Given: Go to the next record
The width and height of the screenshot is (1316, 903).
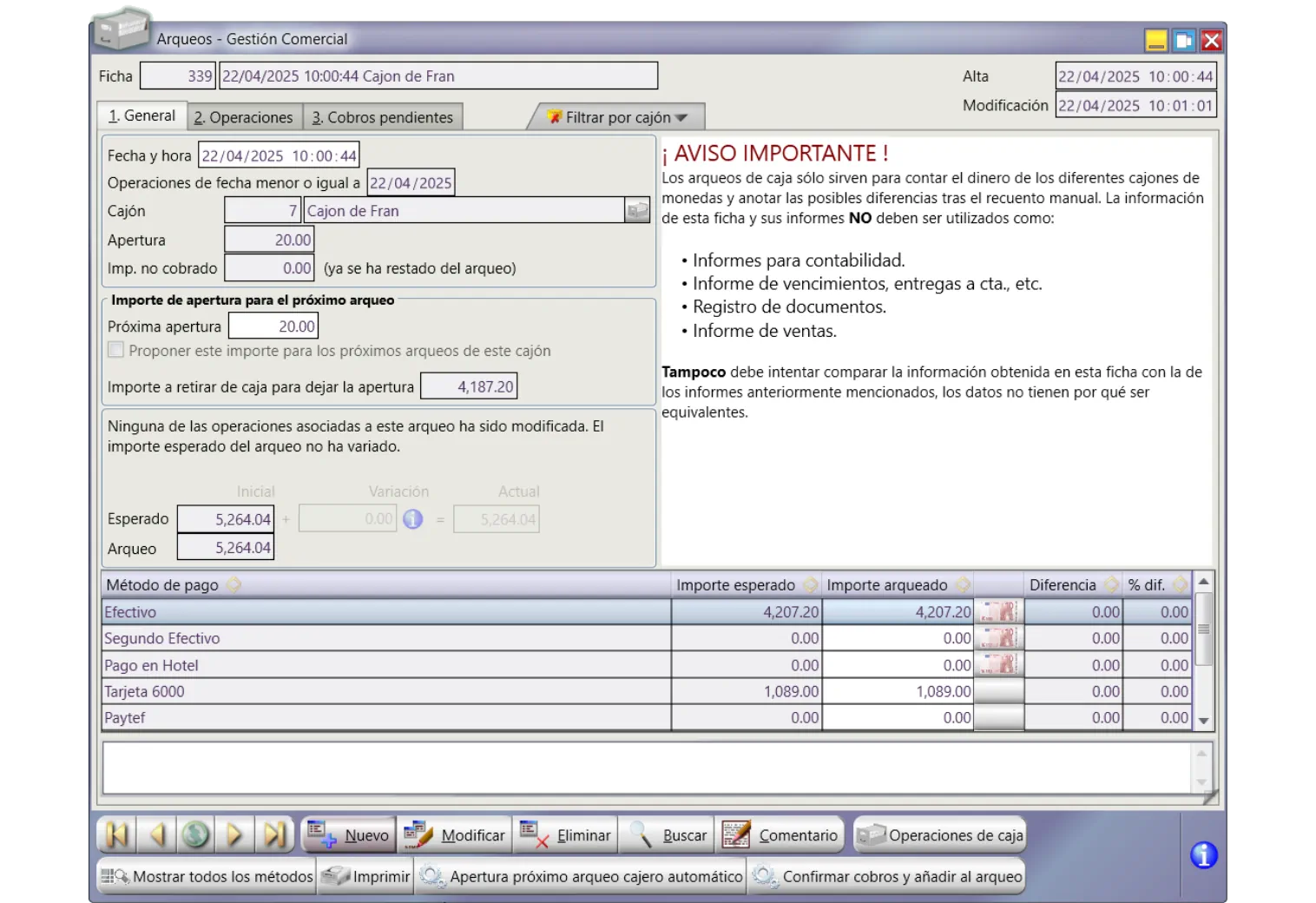Looking at the screenshot, I should click(234, 835).
